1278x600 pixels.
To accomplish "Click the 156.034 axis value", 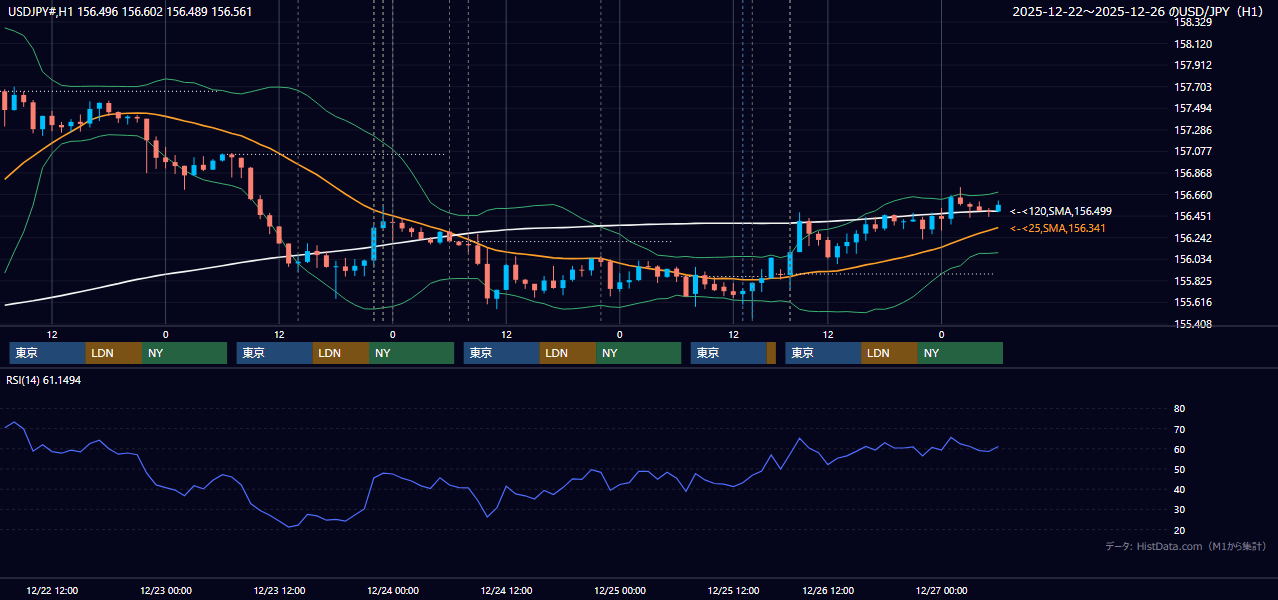I will [x=1193, y=259].
